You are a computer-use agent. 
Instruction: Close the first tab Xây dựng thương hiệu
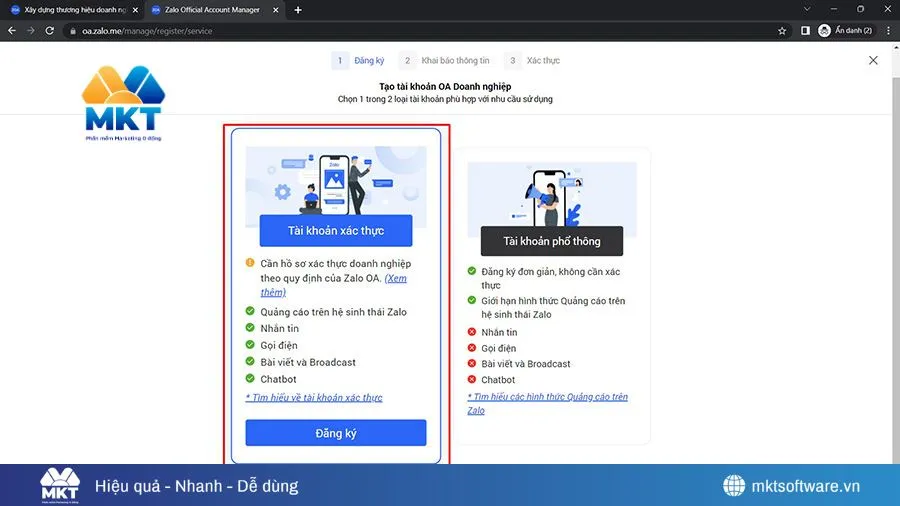pos(135,10)
